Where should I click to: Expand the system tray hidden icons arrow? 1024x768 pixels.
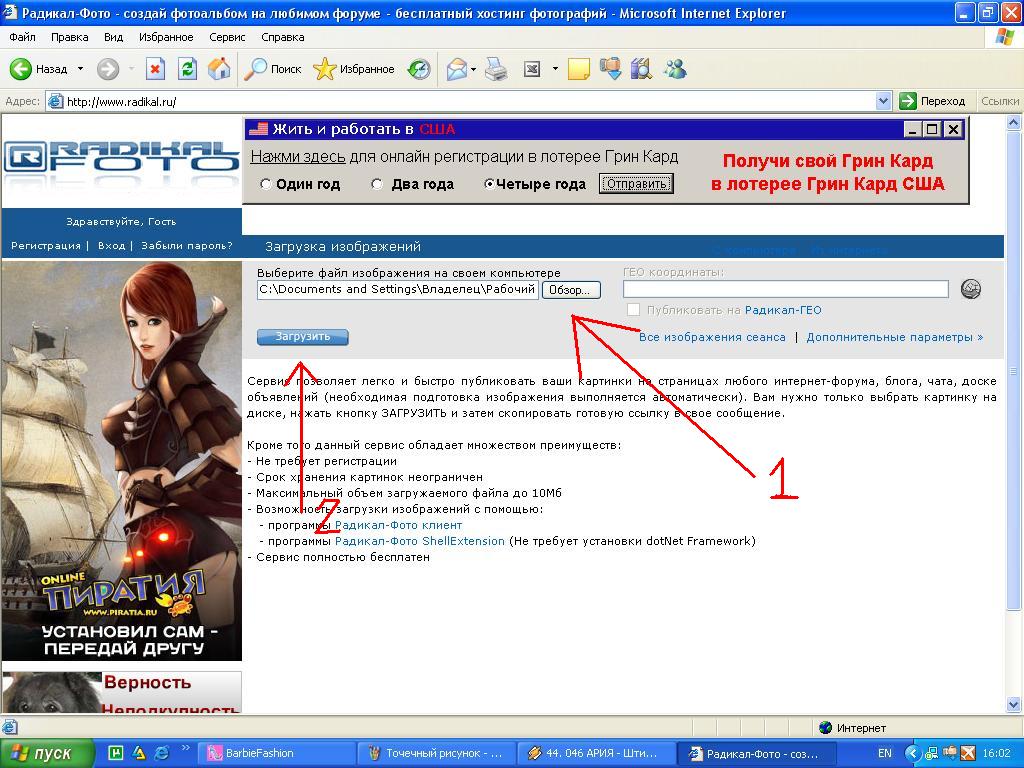pyautogui.click(x=914, y=753)
